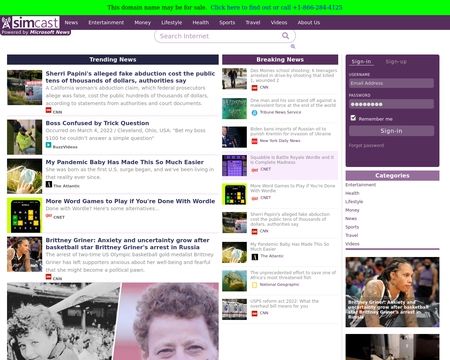450x360 pixels.
Task: Click CNN icon under Sherri Papini trending story
Action: click(48, 110)
